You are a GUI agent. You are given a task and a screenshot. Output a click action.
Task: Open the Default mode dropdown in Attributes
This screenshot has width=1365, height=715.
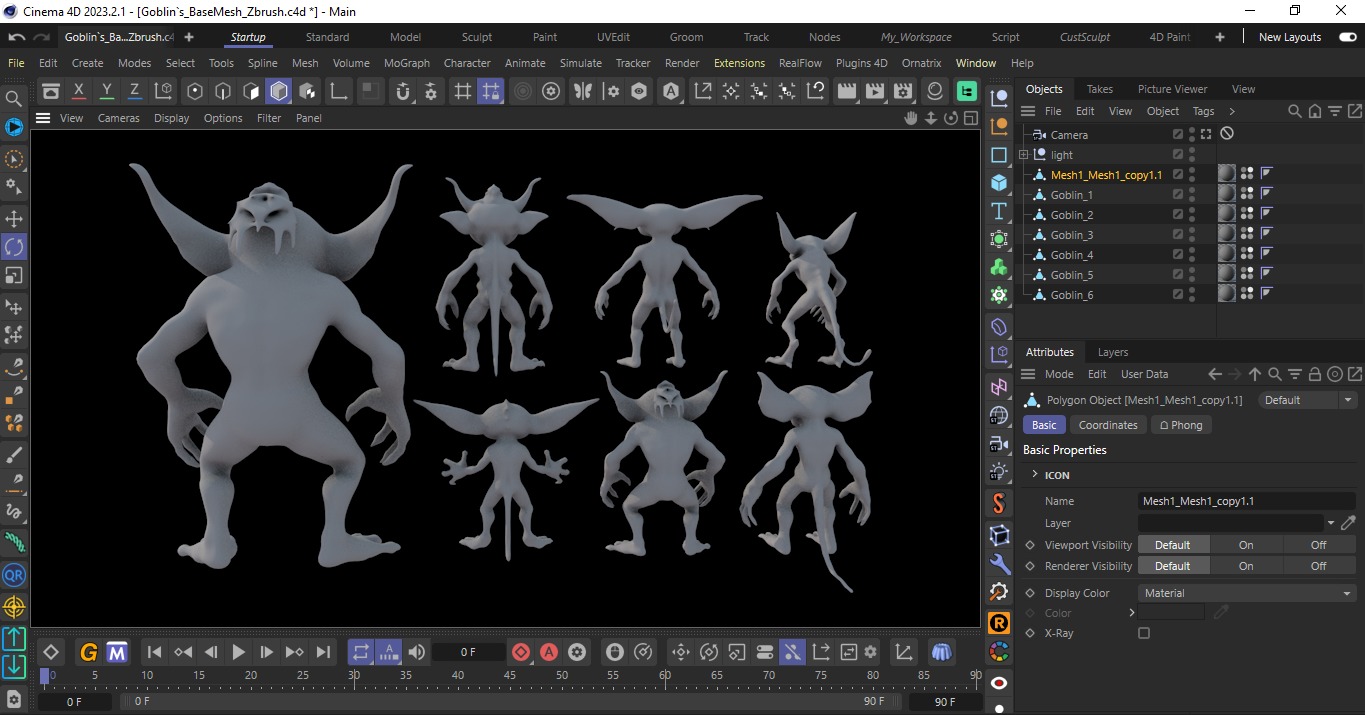click(x=1307, y=400)
